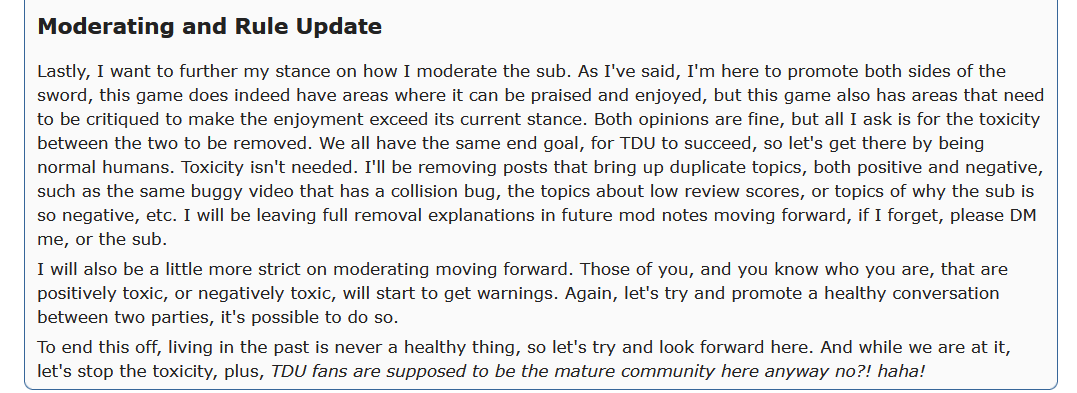Click the words "positively toxic"
Viewport: 1077px width, 393px height.
(100, 293)
